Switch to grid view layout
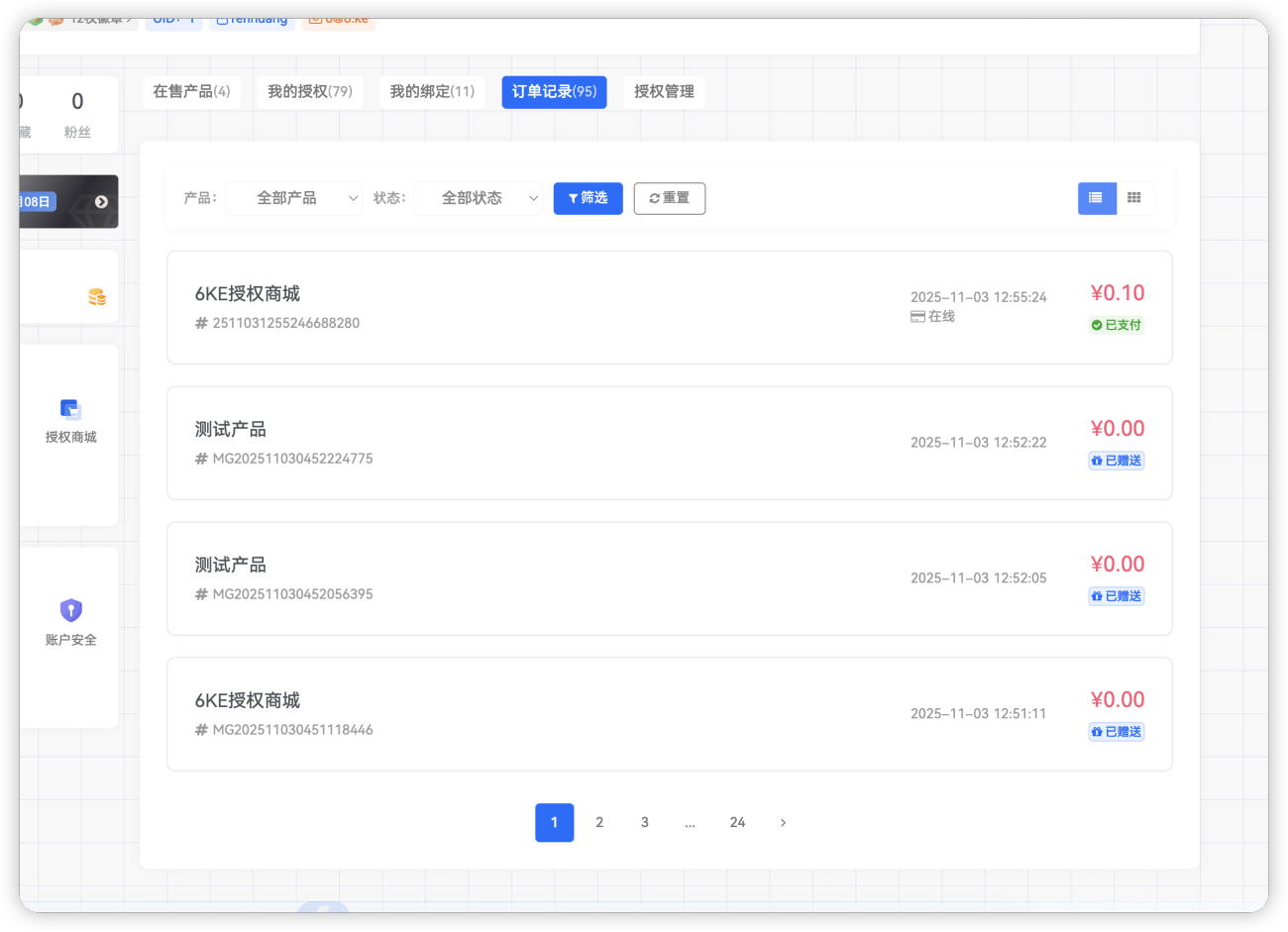The height and width of the screenshot is (932, 1288). click(x=1134, y=198)
